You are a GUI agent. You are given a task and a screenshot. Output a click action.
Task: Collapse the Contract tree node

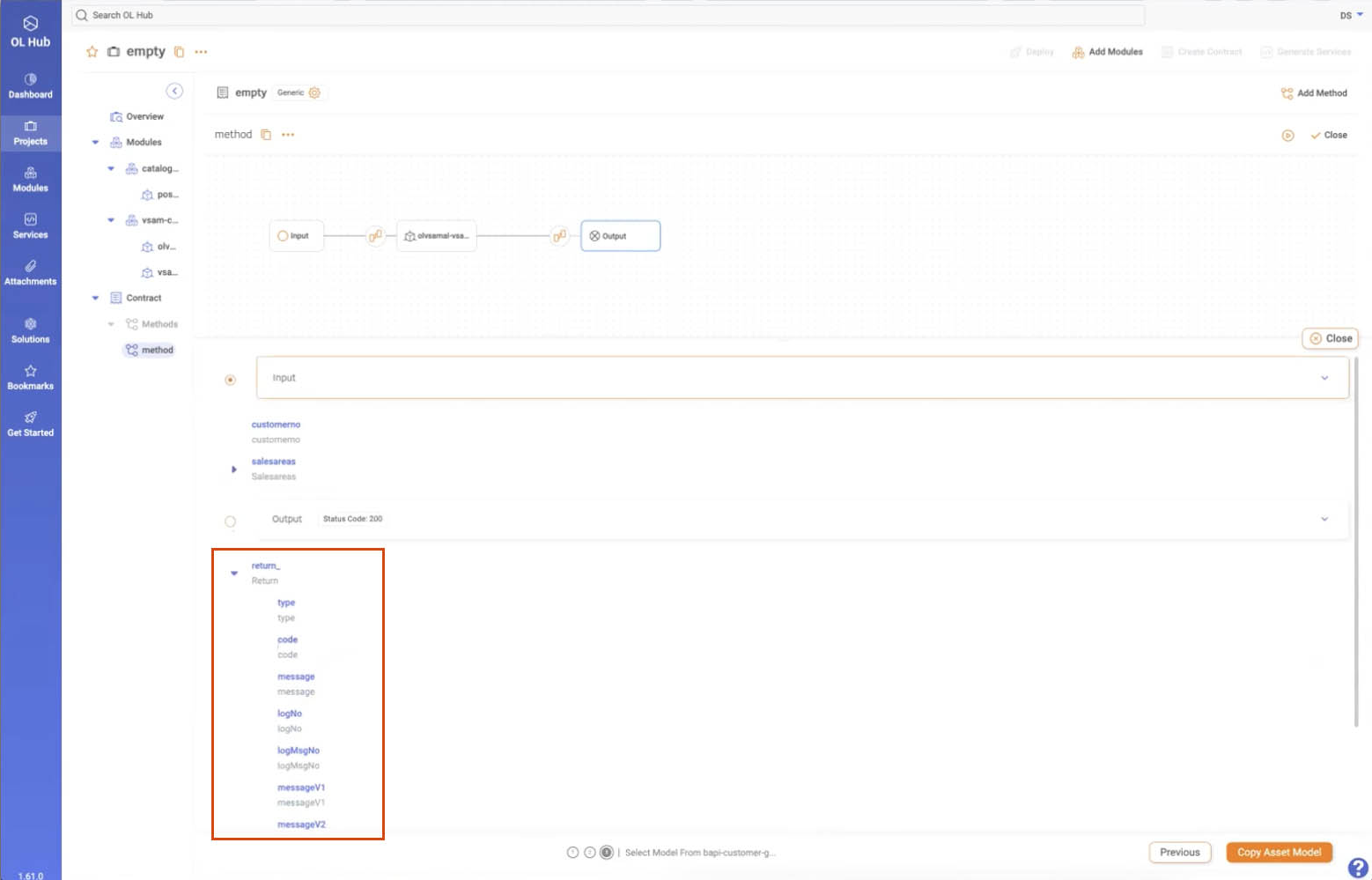[x=95, y=298]
